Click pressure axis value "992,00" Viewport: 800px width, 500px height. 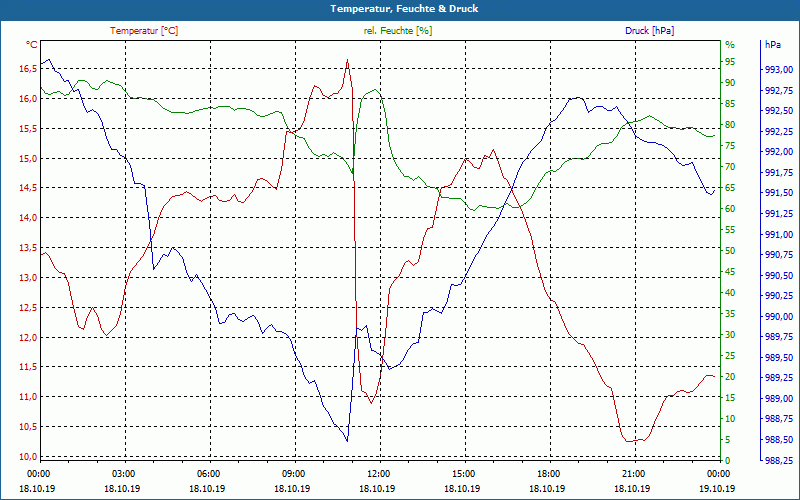[779, 152]
